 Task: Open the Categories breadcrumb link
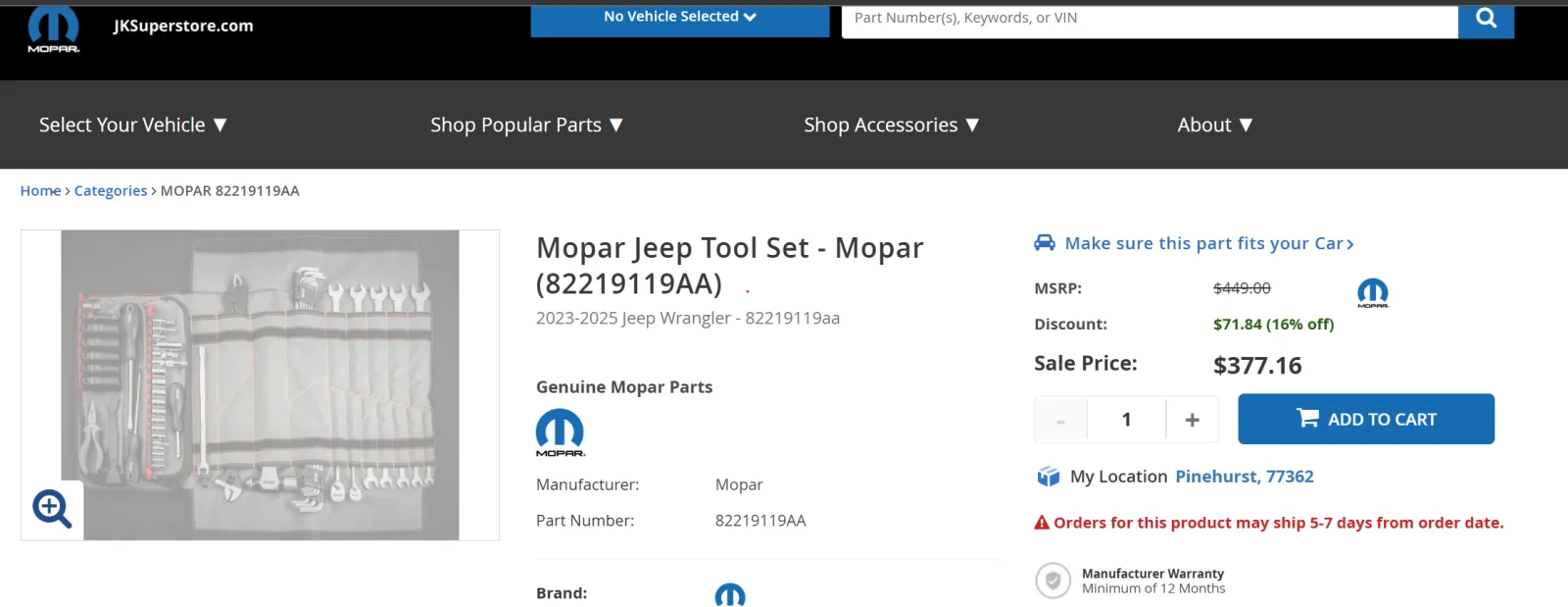coord(111,190)
